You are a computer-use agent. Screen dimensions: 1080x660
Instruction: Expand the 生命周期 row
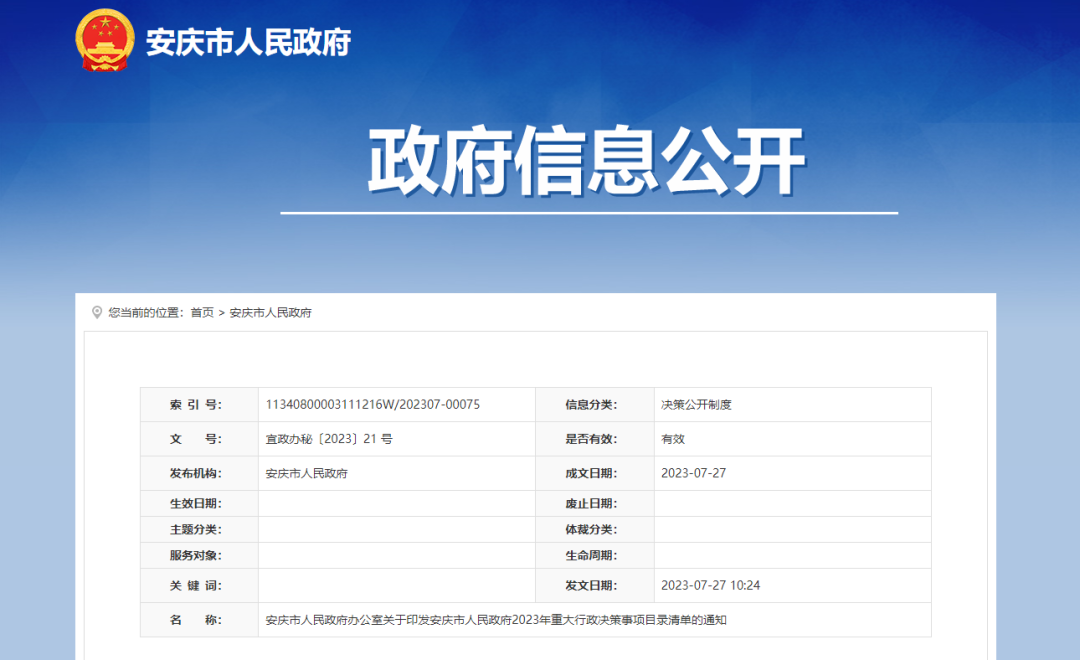point(598,555)
